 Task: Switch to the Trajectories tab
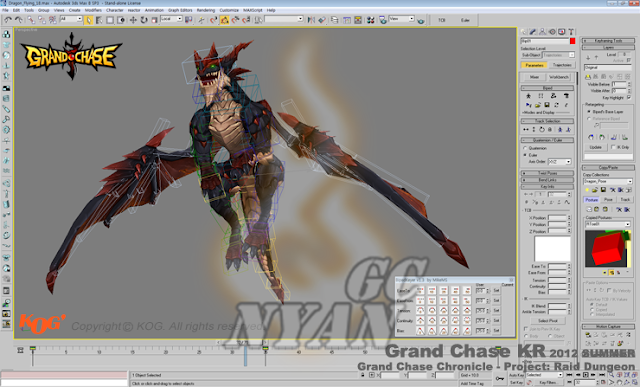(562, 65)
